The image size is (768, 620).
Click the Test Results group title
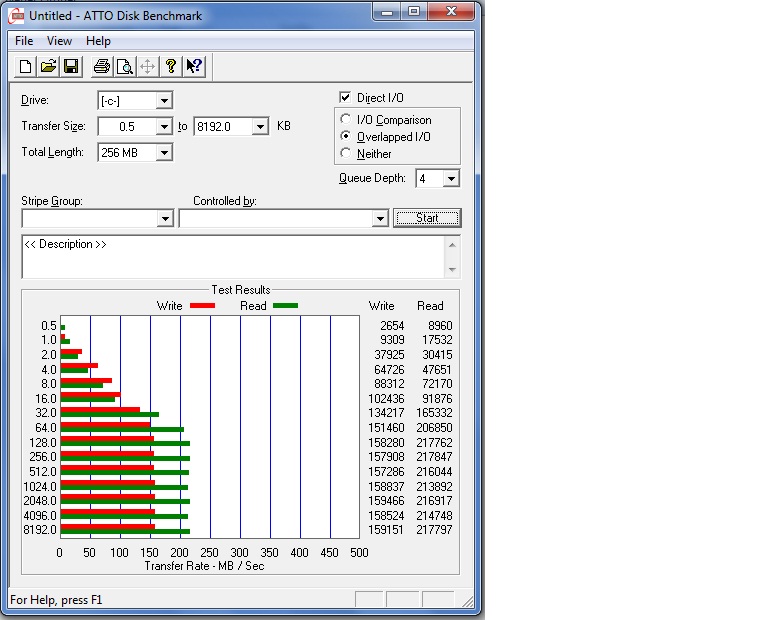240,290
